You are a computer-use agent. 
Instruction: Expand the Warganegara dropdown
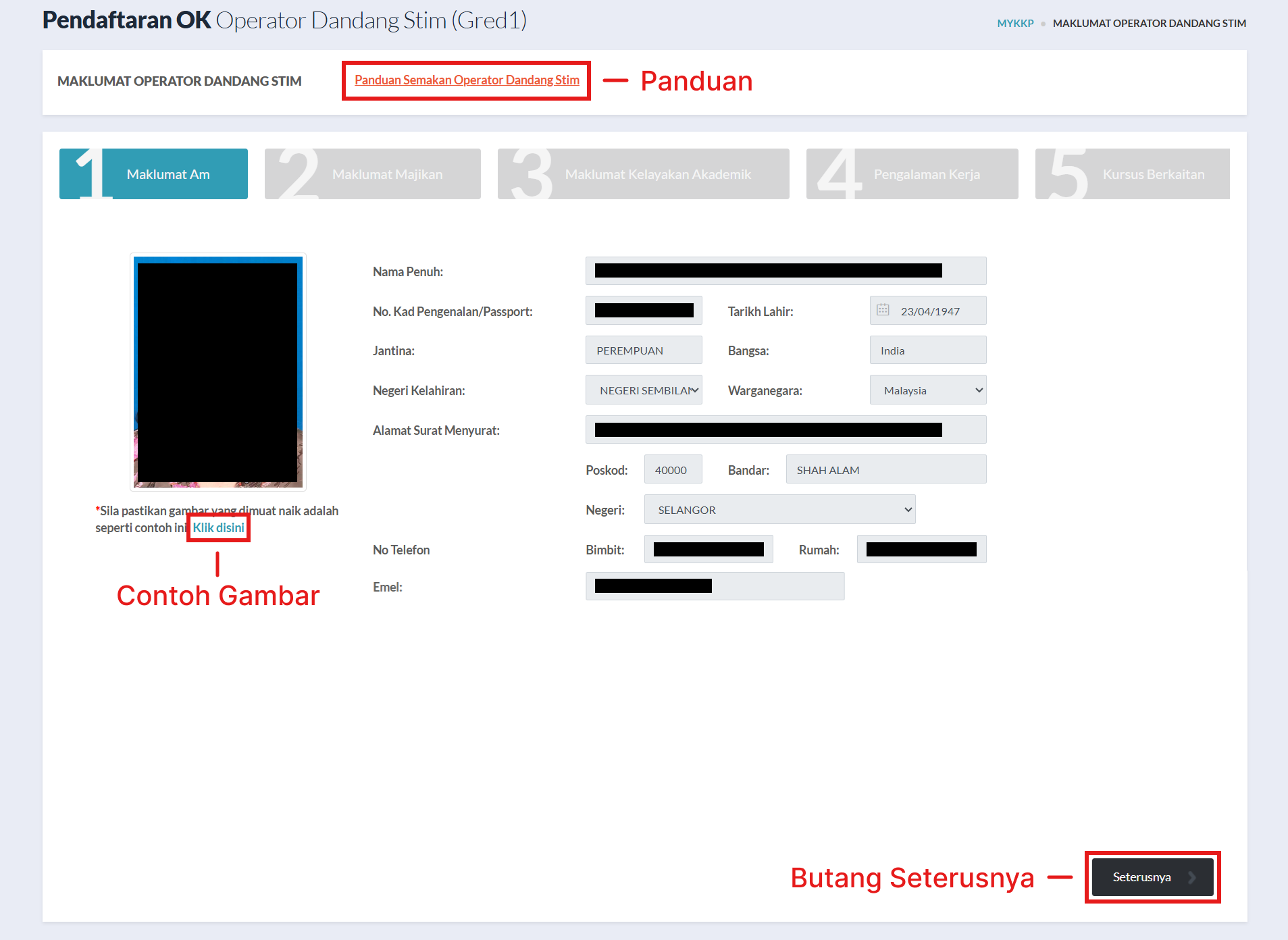pos(927,390)
